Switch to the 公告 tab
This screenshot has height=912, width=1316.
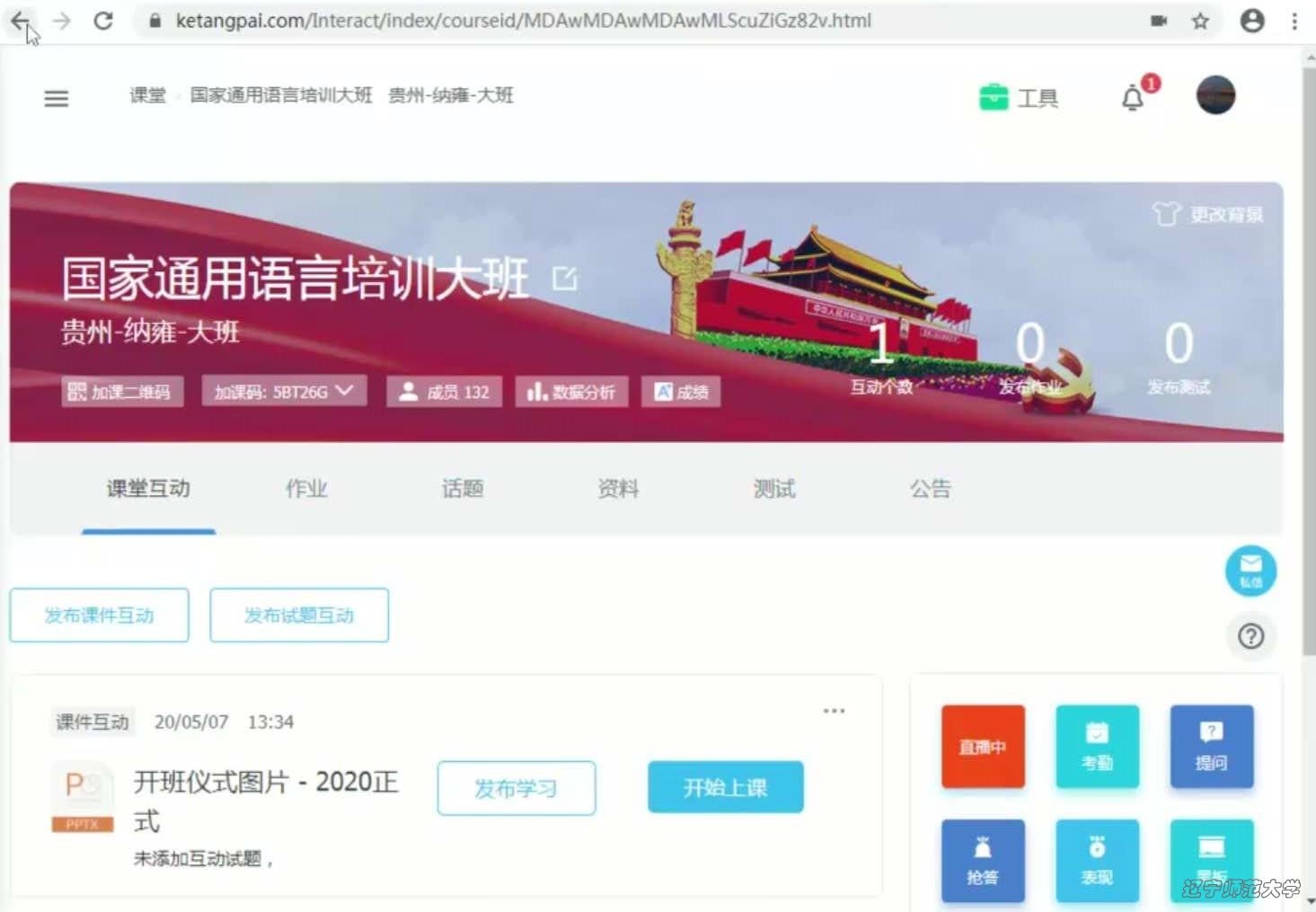pos(930,489)
